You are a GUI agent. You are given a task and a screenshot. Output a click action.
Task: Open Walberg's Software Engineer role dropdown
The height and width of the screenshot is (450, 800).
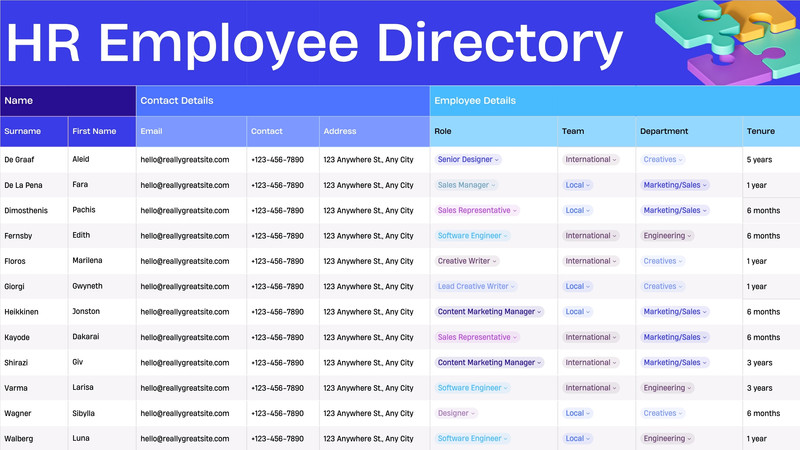[x=472, y=438]
